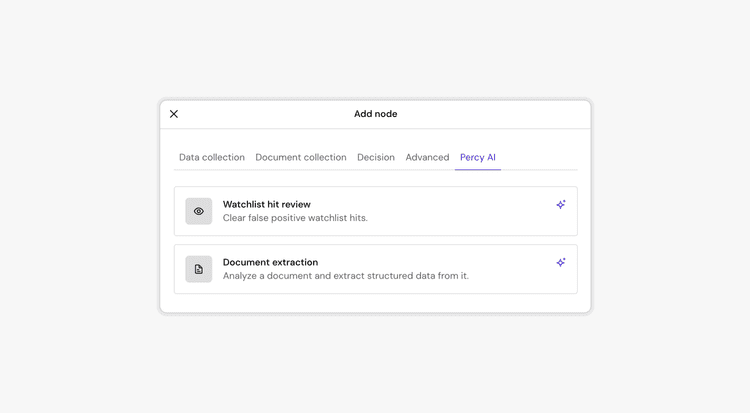Click blank dialog area below Document extraction card

pos(375,303)
